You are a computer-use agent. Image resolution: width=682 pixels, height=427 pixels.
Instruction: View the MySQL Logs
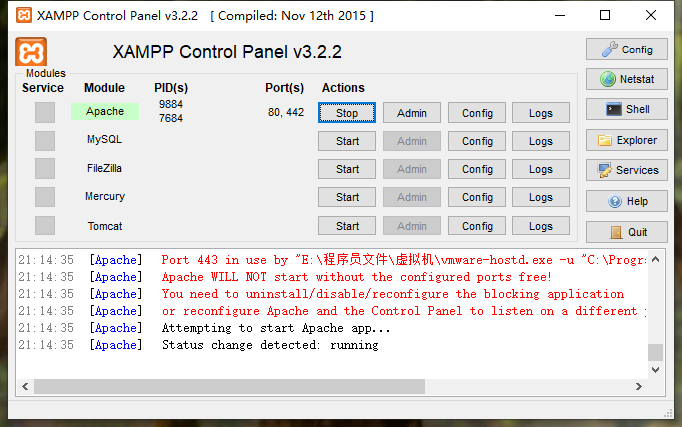pyautogui.click(x=541, y=141)
